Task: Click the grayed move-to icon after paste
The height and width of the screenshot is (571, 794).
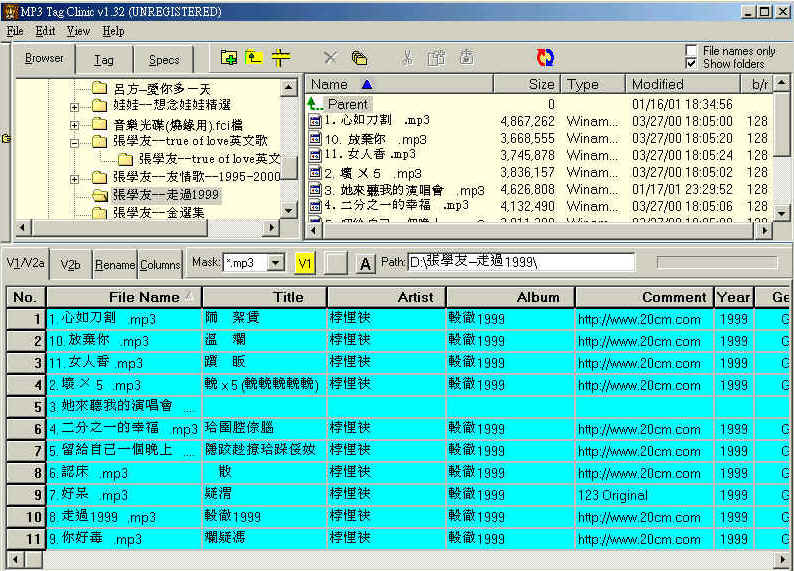Action: pos(466,58)
